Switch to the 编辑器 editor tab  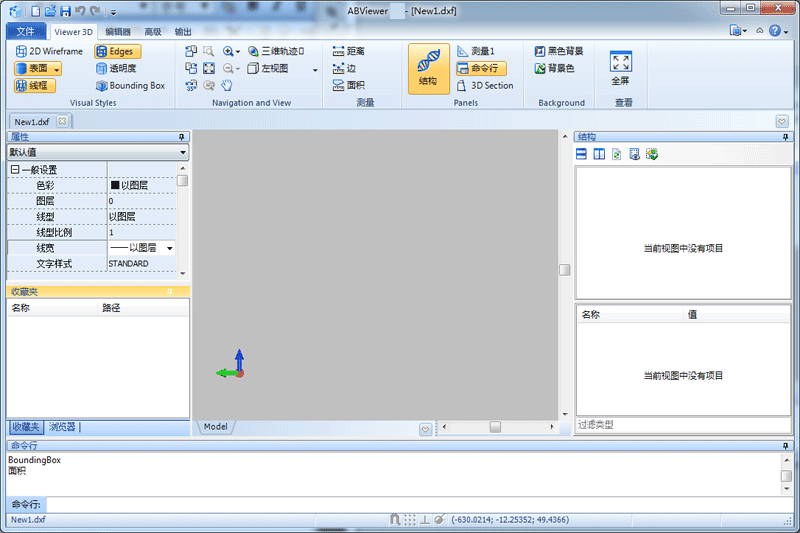(x=118, y=32)
